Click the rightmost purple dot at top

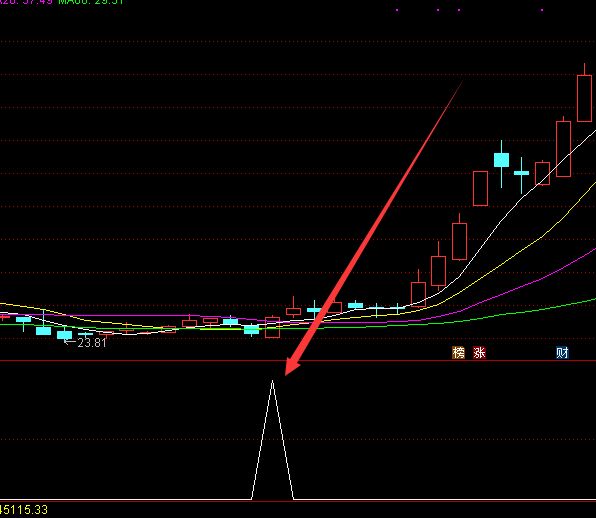coord(542,10)
